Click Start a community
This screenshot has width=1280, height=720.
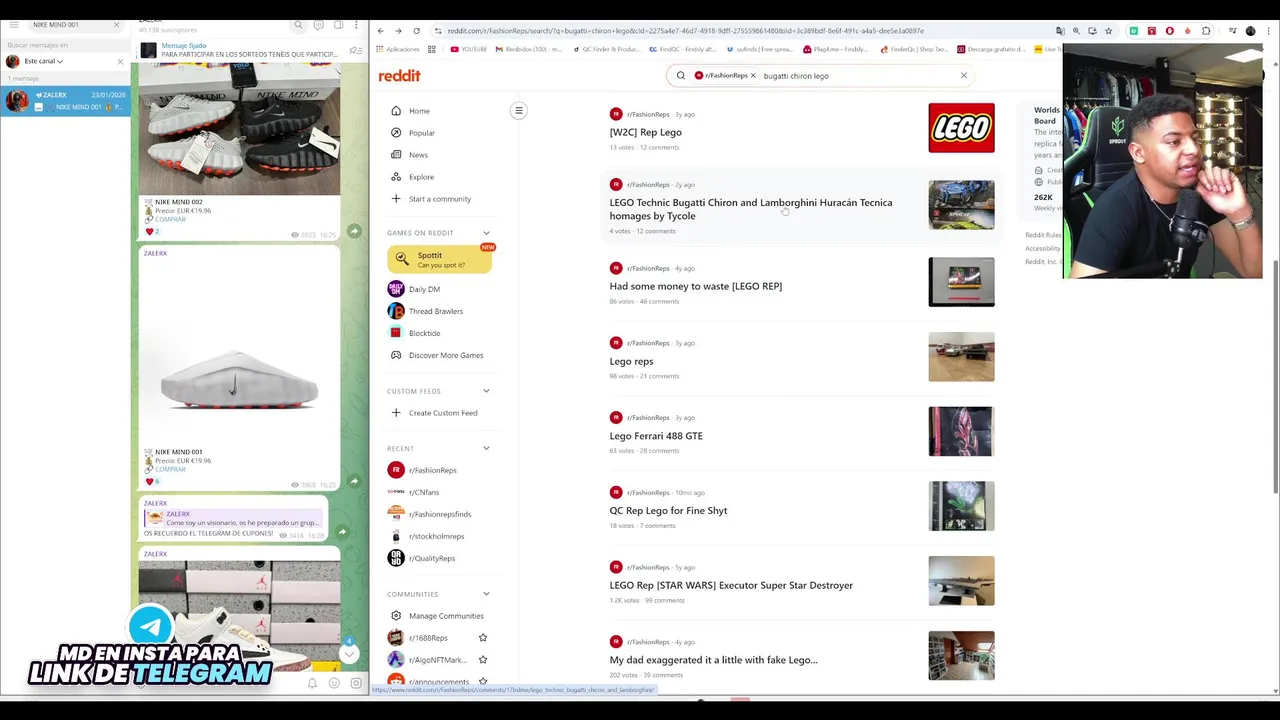pyautogui.click(x=438, y=199)
